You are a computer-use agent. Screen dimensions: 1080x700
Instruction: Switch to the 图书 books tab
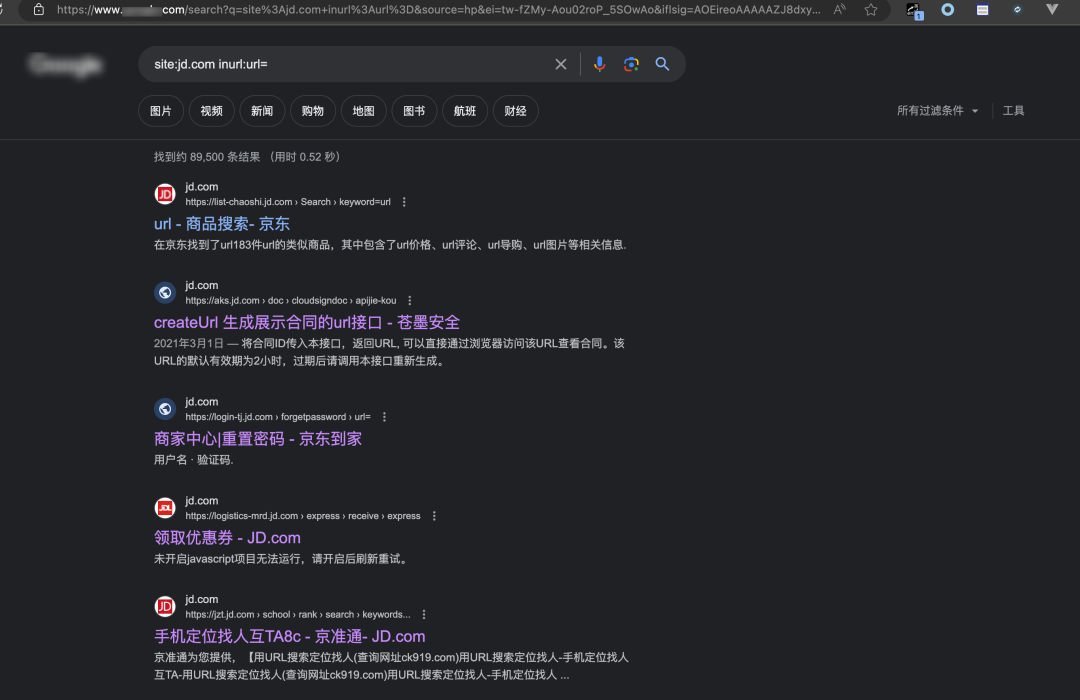point(414,111)
